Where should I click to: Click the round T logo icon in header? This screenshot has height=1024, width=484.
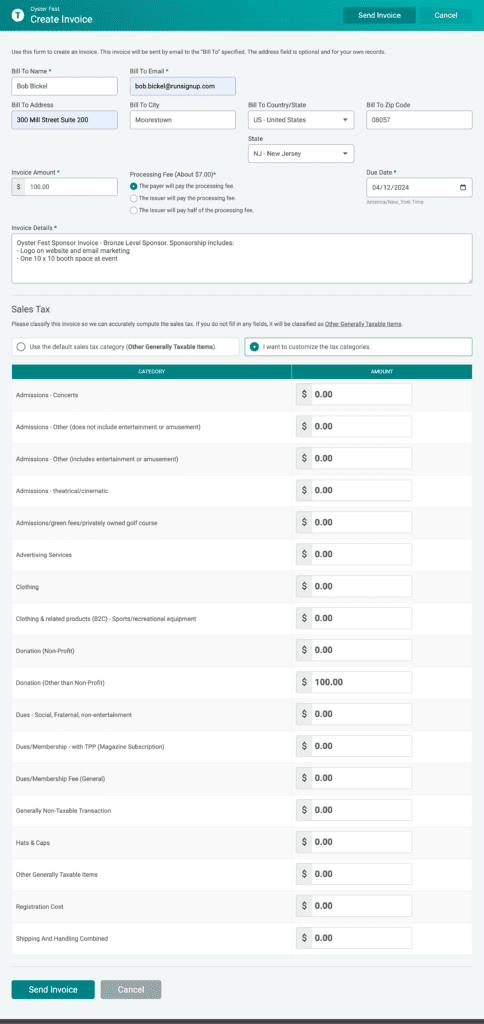tap(18, 16)
